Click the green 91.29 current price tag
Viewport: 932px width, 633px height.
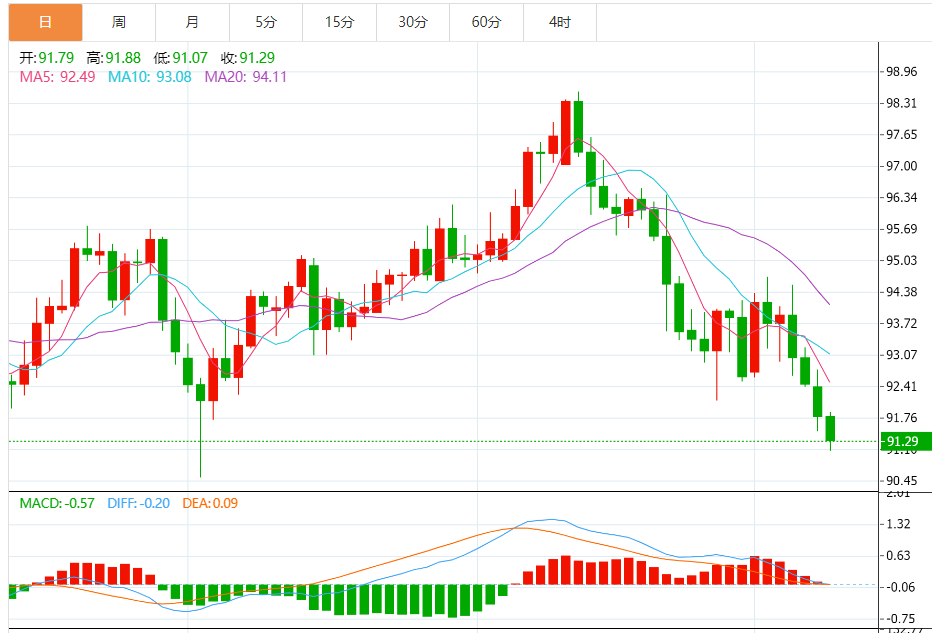pyautogui.click(x=906, y=441)
